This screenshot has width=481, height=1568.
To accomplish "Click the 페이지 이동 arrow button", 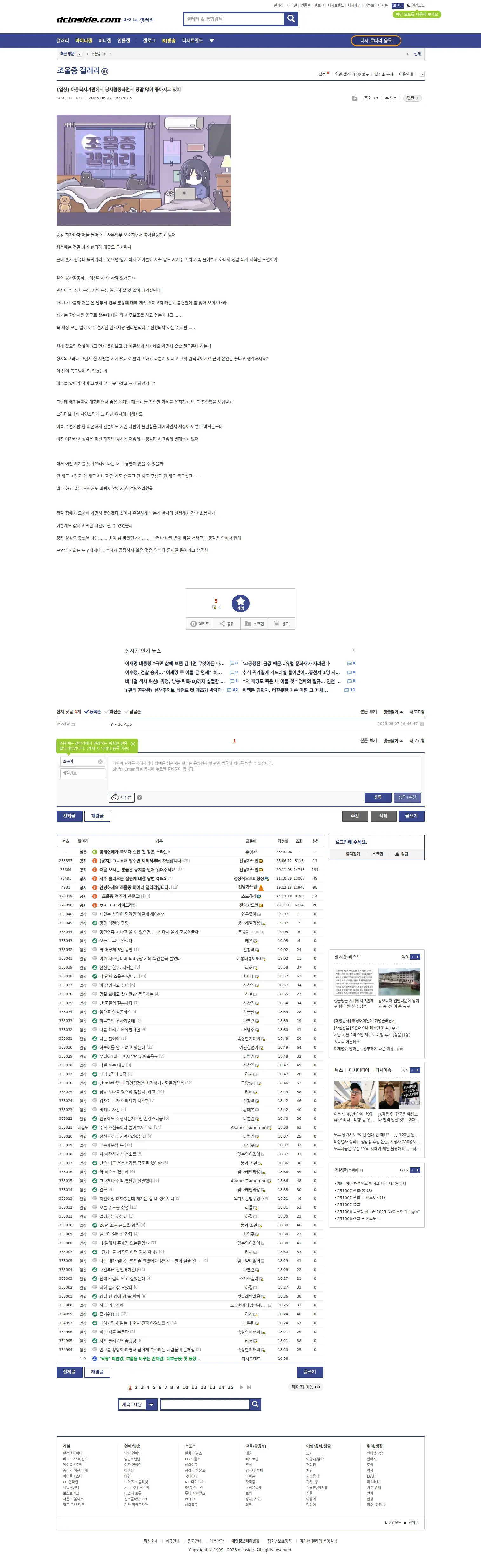I will pos(306,1387).
